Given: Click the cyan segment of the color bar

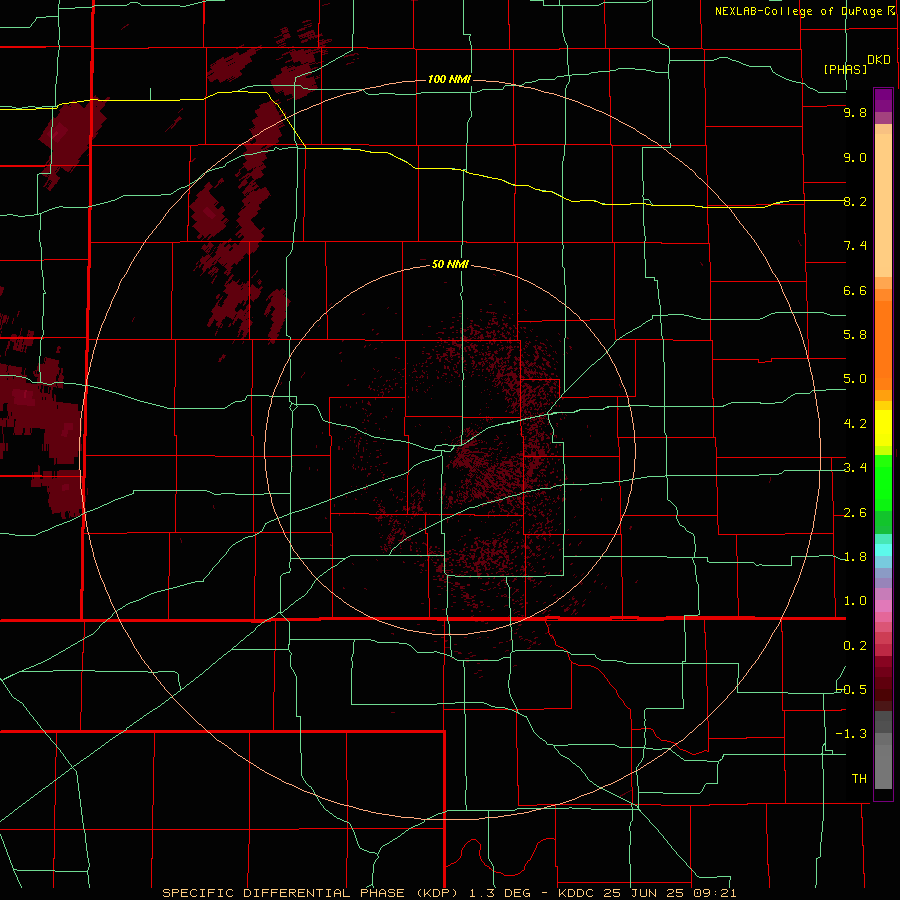Looking at the screenshot, I should (883, 550).
